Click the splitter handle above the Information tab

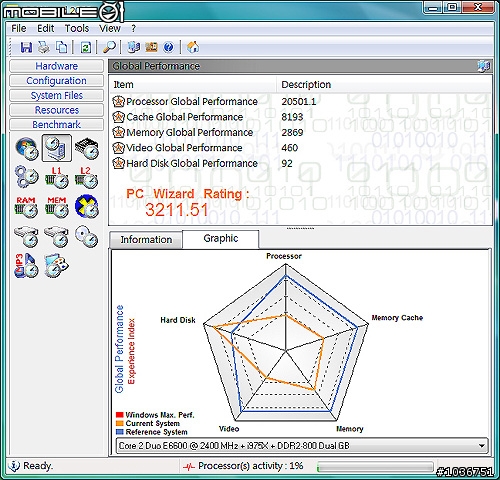pos(301,228)
